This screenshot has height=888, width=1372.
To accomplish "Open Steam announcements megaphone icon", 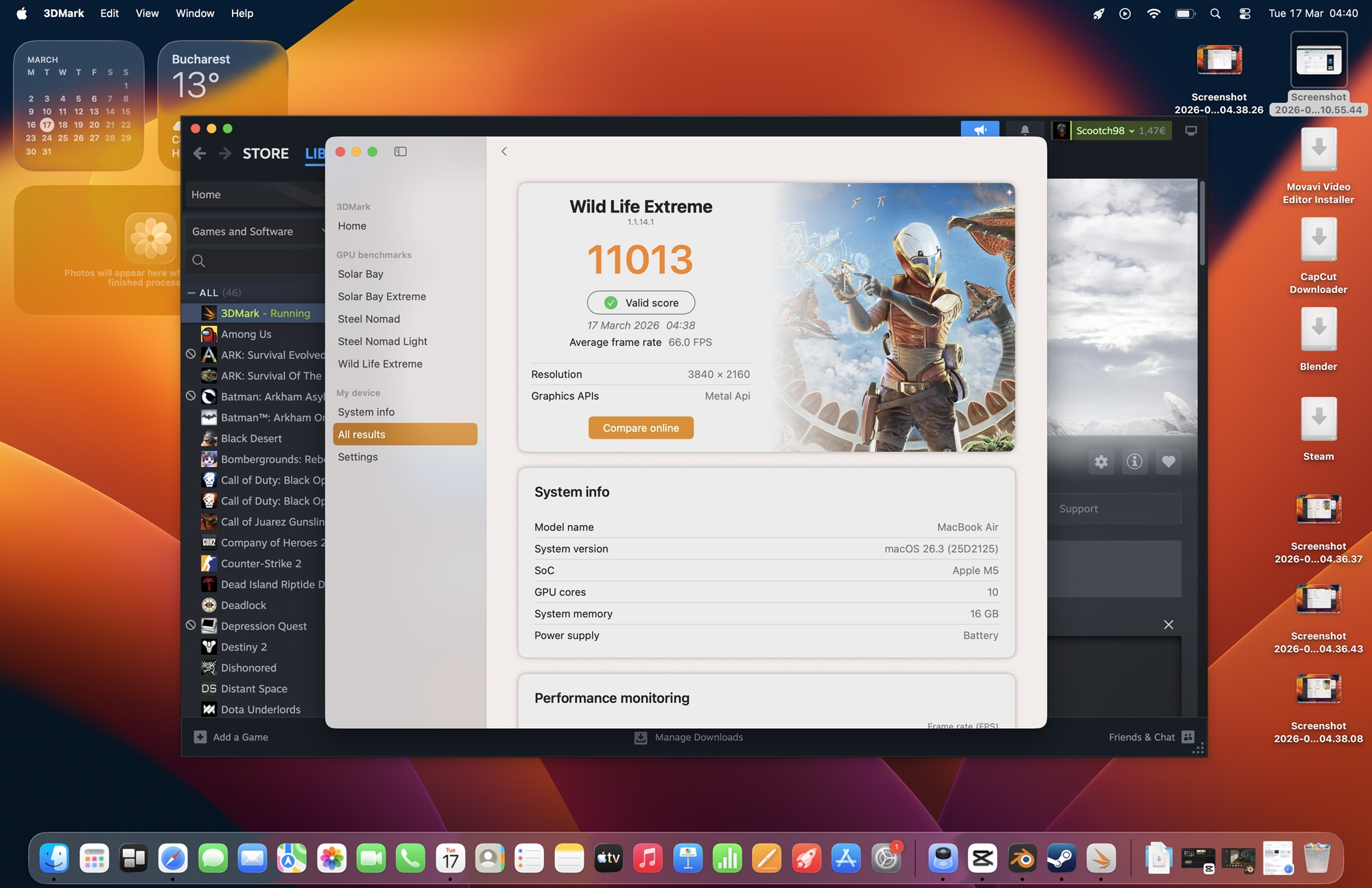I will 980,130.
